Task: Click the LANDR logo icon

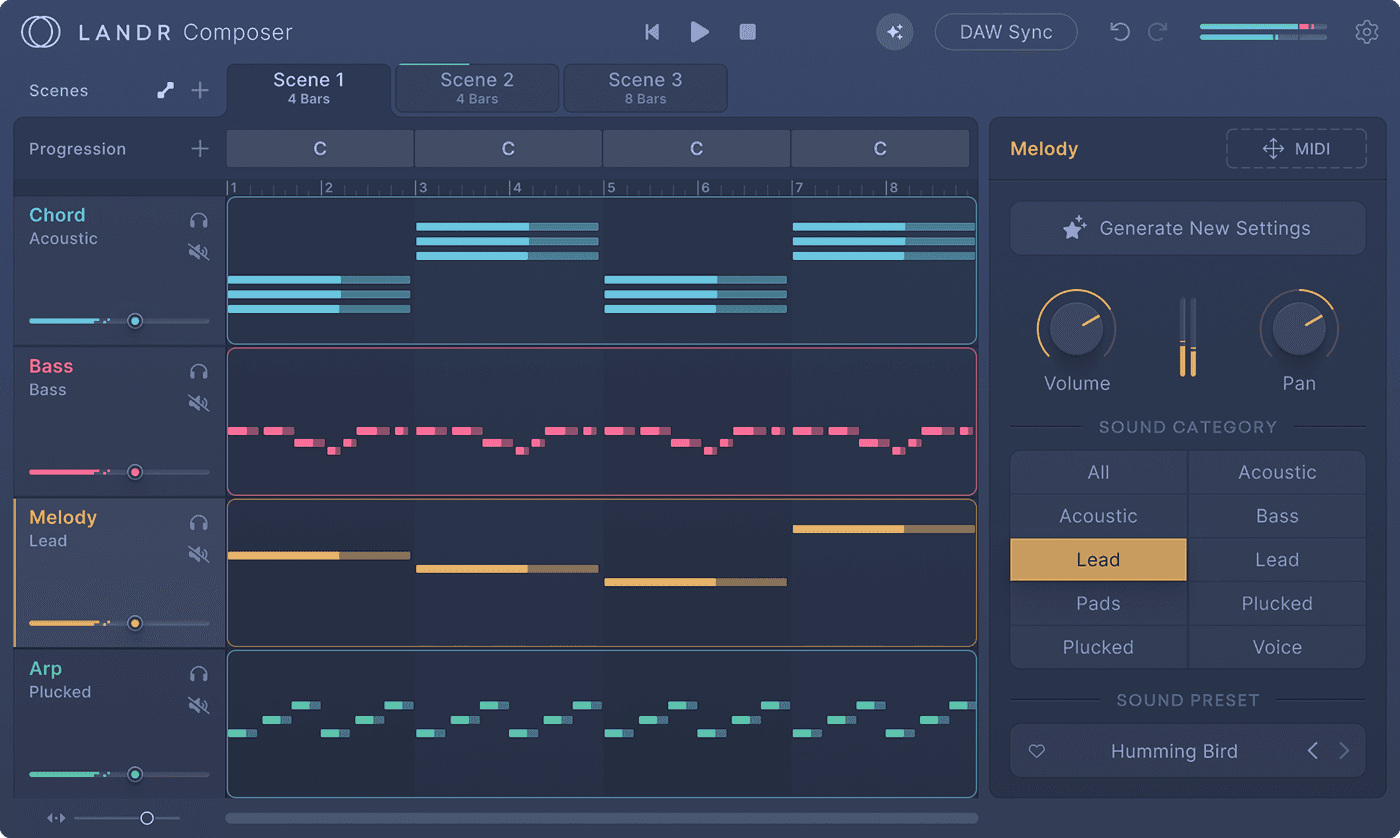Action: pos(40,32)
